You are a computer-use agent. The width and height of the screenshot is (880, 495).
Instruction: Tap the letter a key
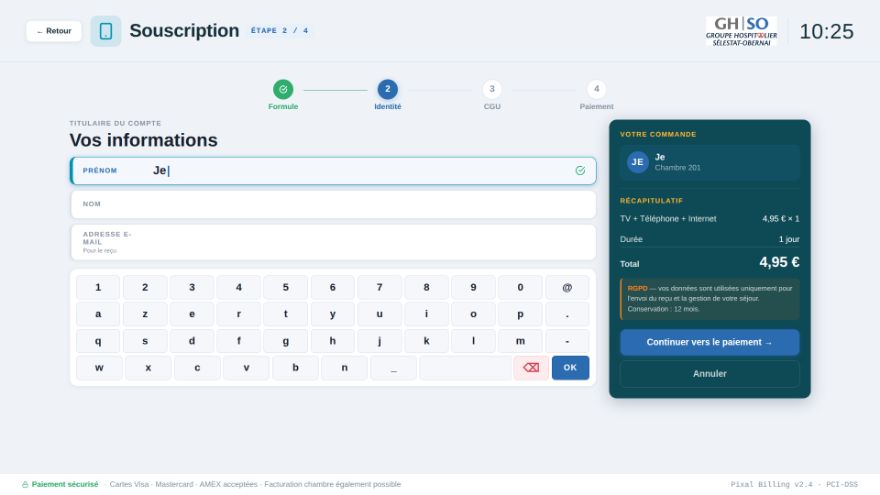[x=98, y=314]
